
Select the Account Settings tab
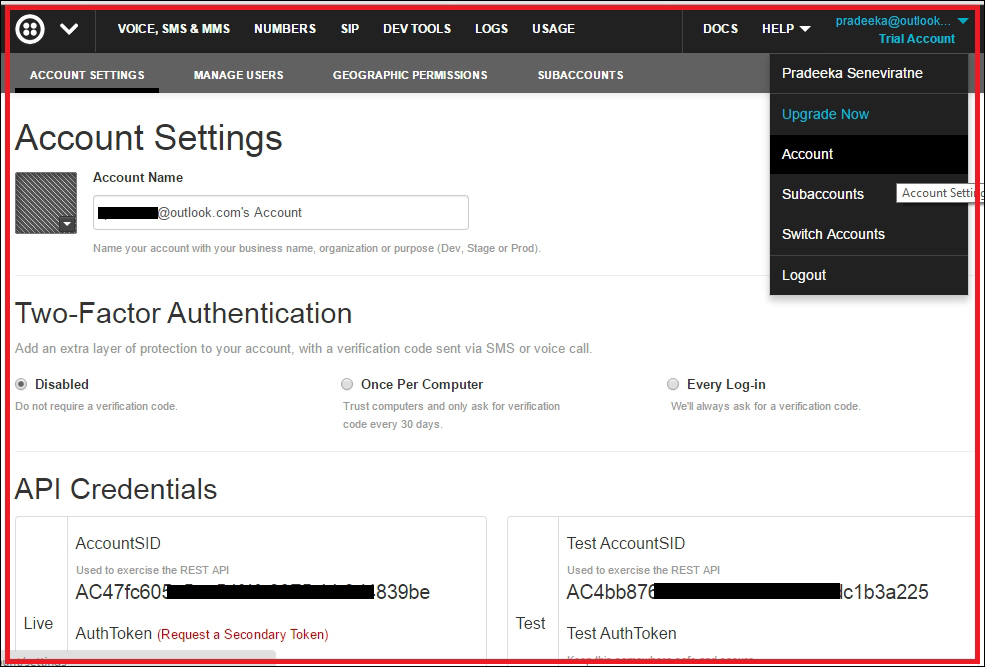87,75
